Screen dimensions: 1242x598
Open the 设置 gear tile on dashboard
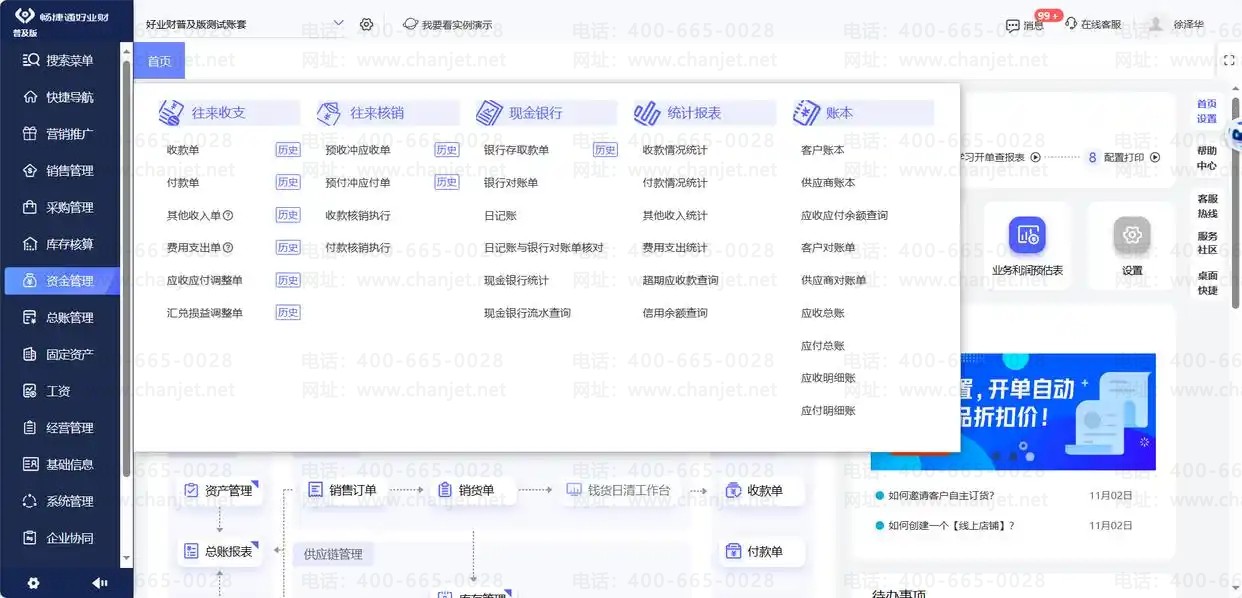coord(1132,236)
